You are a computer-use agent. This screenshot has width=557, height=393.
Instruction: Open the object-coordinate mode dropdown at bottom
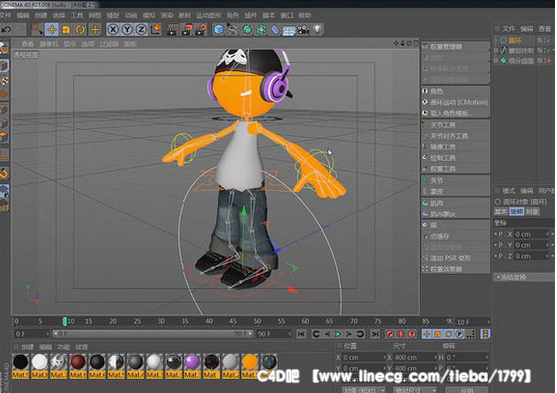[x=364, y=390]
